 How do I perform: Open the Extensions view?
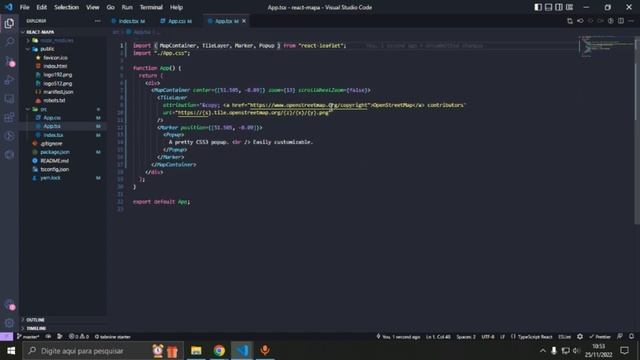click(x=9, y=118)
